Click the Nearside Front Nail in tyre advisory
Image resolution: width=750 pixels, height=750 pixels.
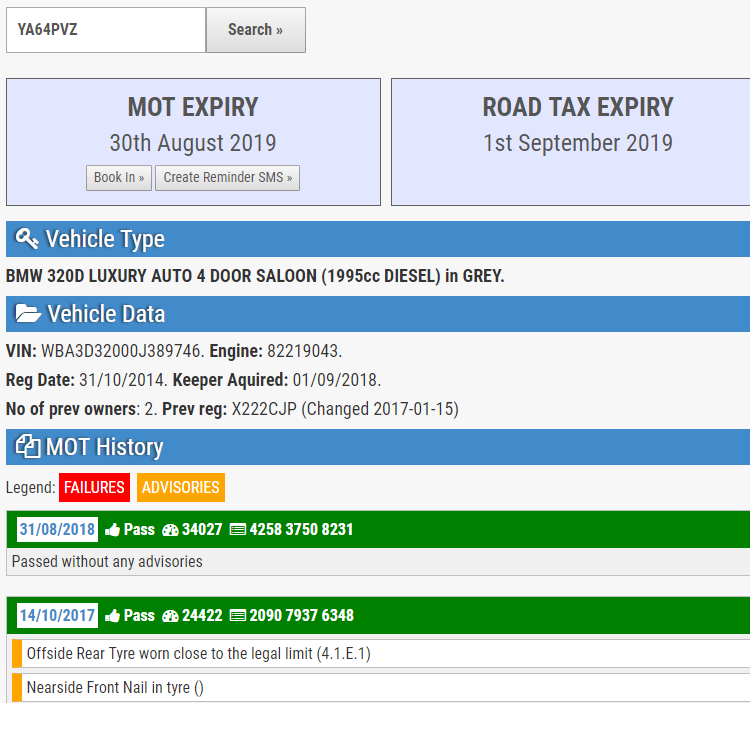381,687
